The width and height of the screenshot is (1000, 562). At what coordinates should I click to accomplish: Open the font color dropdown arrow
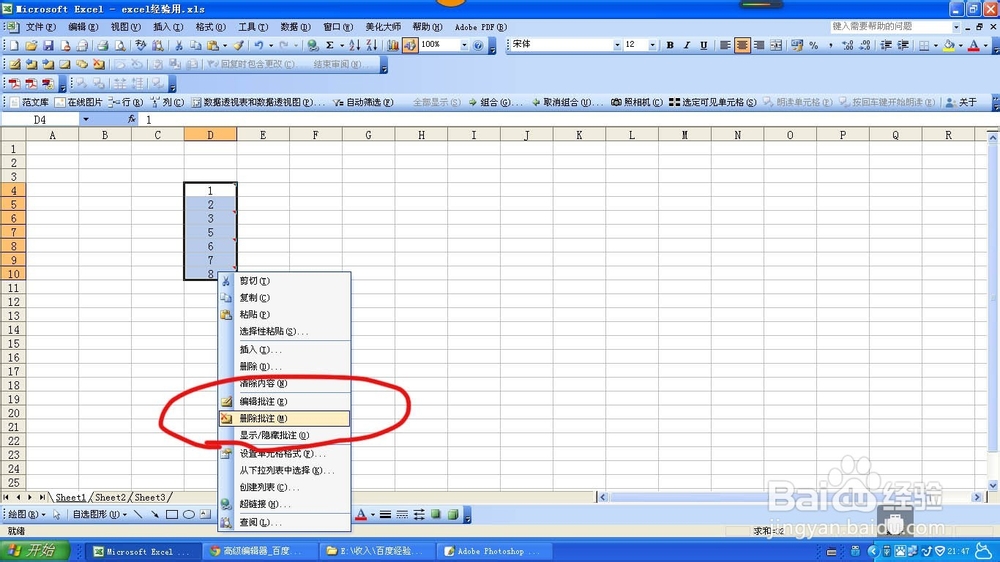985,45
